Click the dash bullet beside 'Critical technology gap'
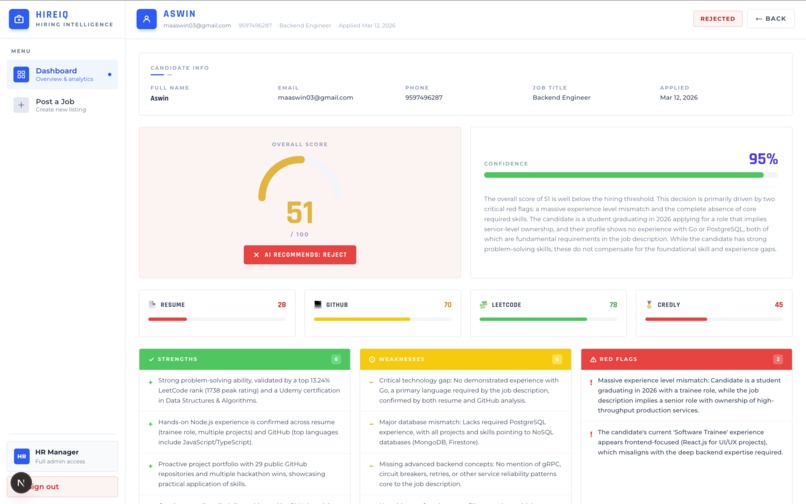 coord(371,382)
